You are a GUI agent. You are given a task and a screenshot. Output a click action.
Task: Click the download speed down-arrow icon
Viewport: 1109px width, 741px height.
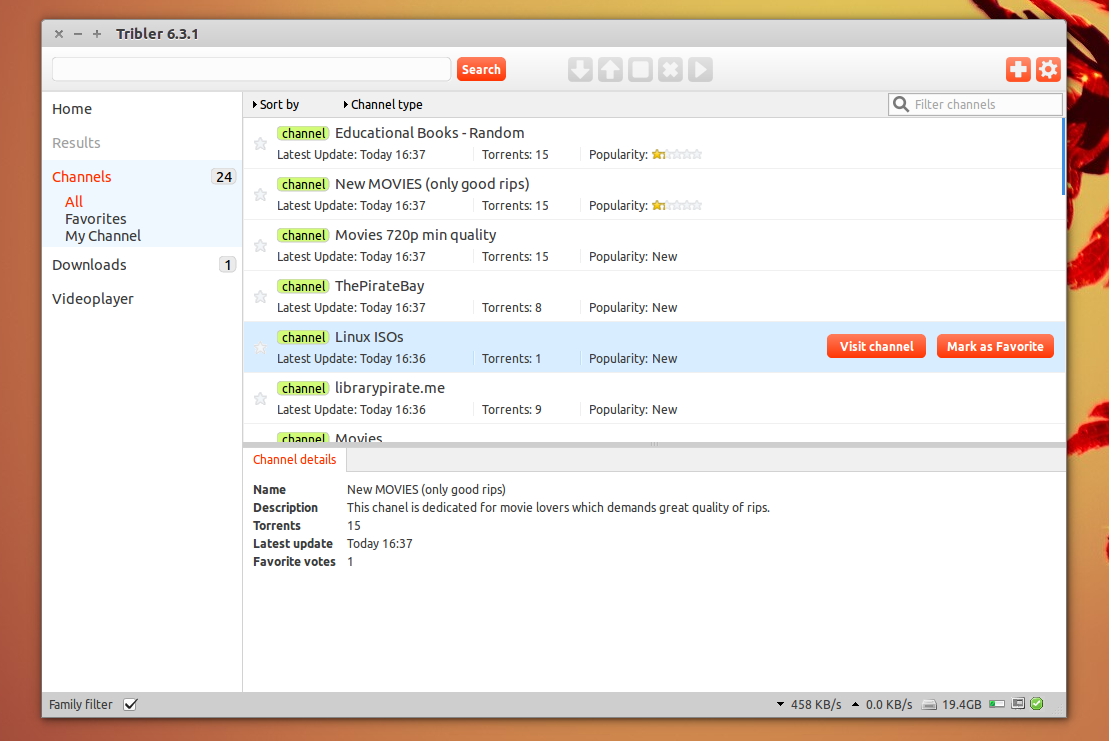point(780,704)
